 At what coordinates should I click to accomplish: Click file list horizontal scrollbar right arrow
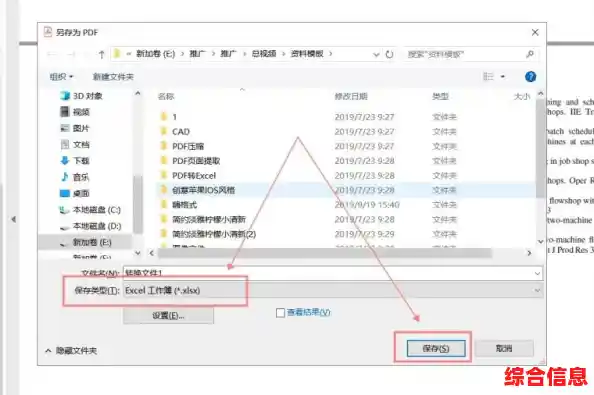529,253
